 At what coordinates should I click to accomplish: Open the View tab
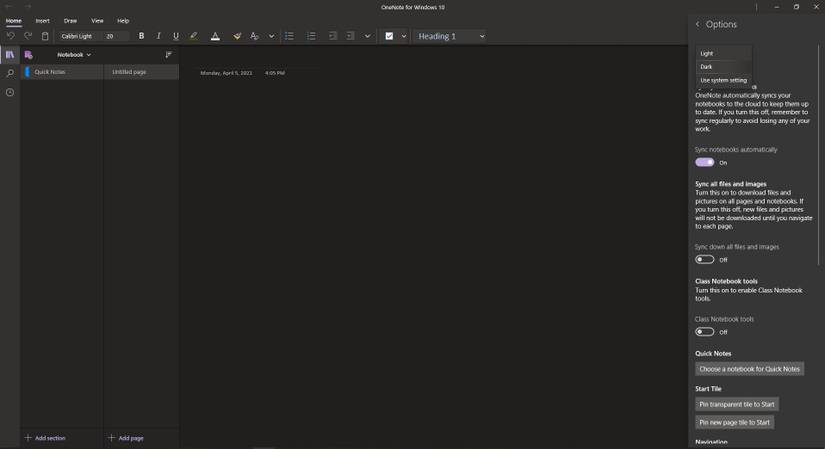(x=97, y=21)
